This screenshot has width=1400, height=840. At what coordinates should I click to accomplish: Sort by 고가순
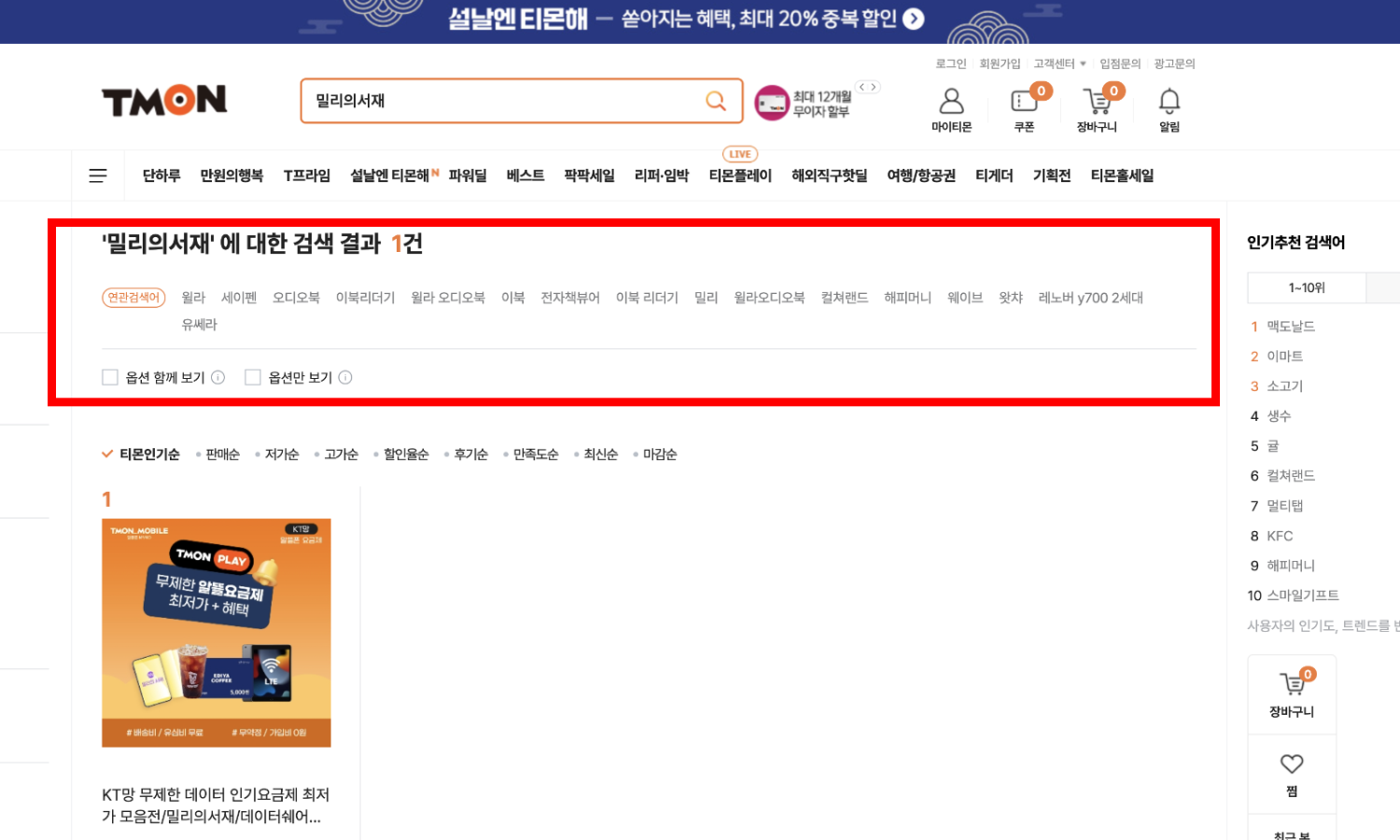click(341, 455)
